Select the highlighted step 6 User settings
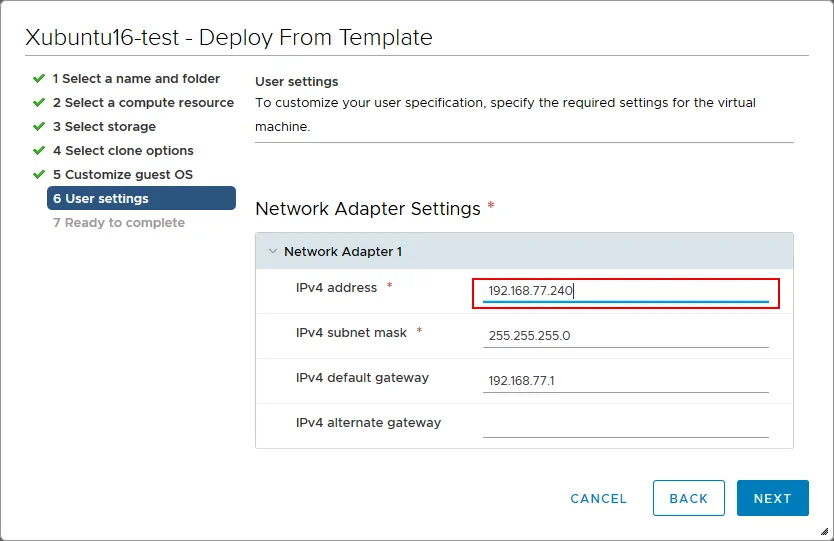 [x=141, y=198]
